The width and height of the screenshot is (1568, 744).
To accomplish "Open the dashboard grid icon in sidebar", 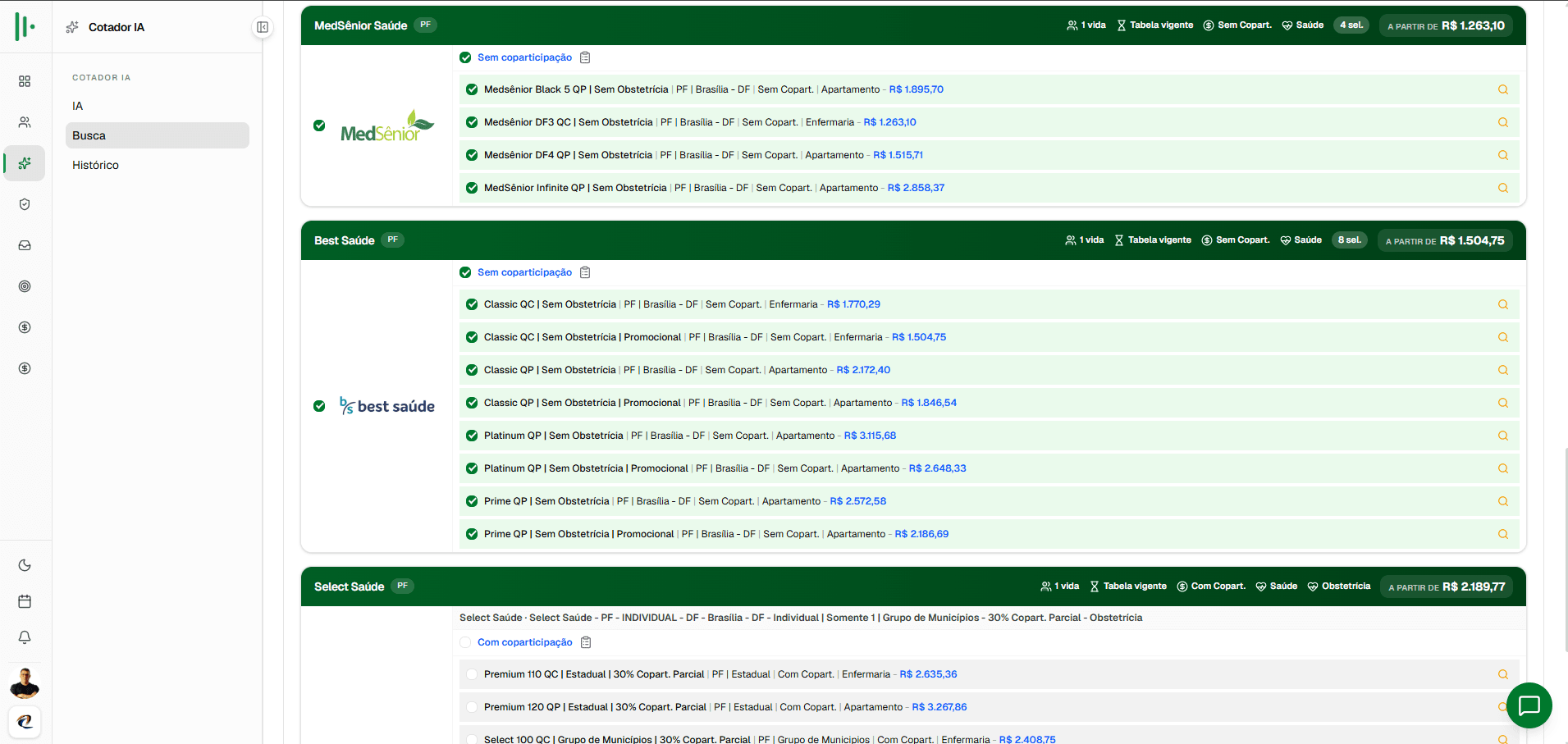I will (x=25, y=81).
